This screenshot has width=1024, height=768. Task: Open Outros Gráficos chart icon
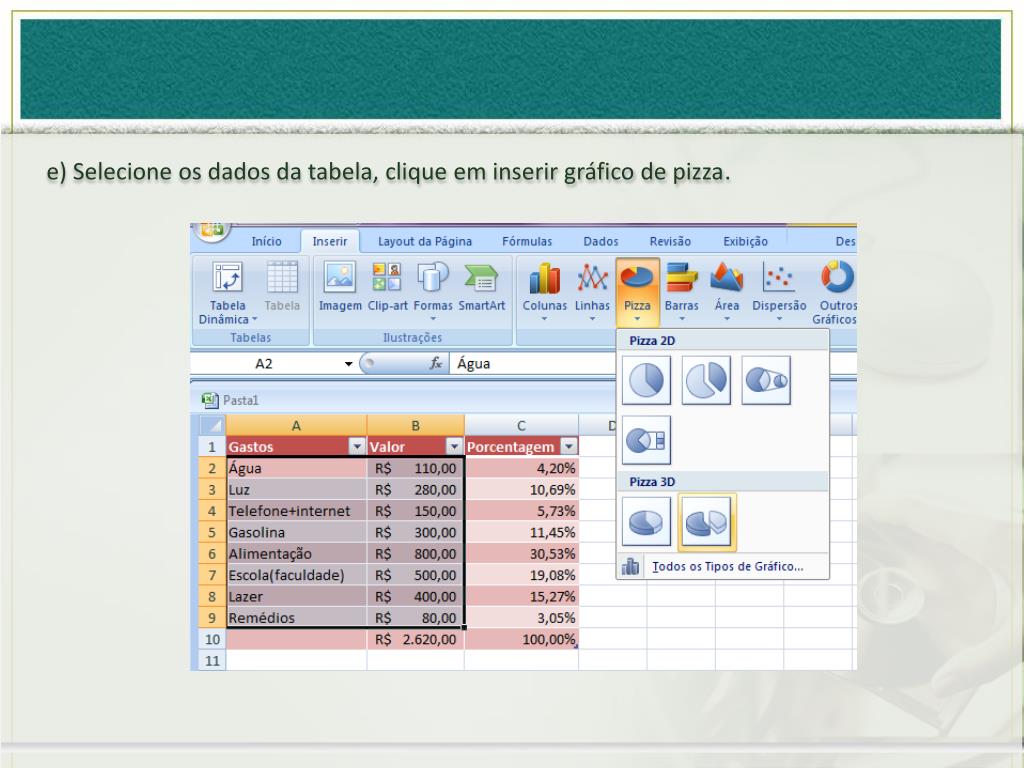click(x=837, y=277)
